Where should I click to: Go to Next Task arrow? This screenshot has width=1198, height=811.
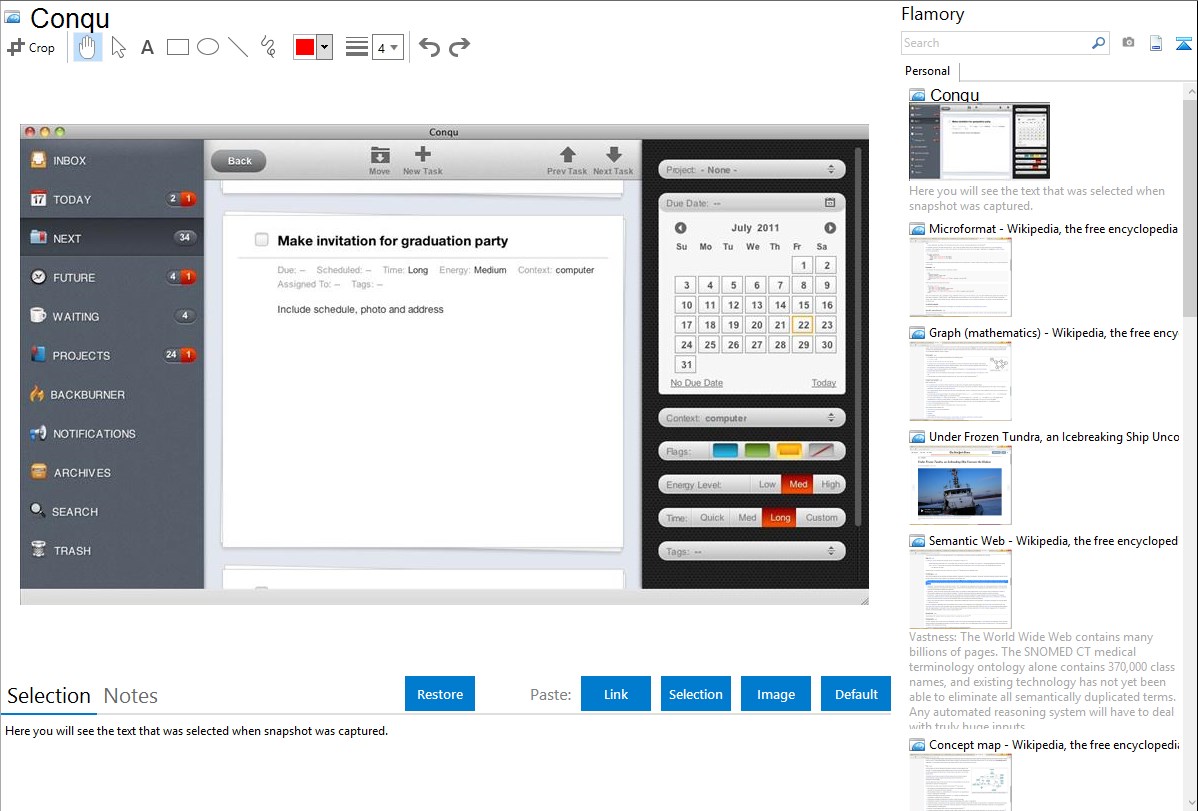point(613,161)
